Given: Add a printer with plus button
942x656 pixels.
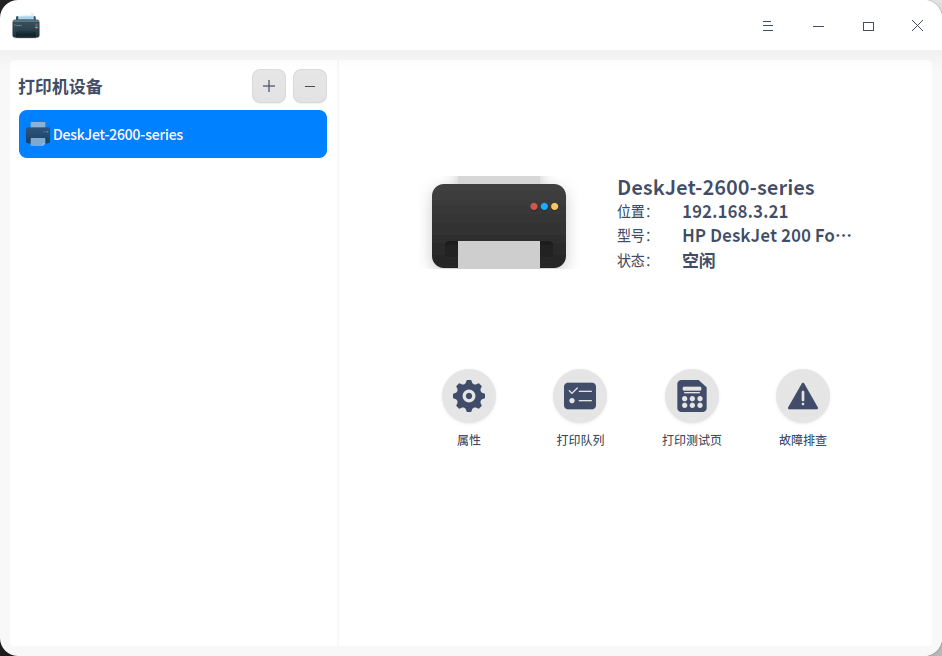Looking at the screenshot, I should tap(269, 86).
